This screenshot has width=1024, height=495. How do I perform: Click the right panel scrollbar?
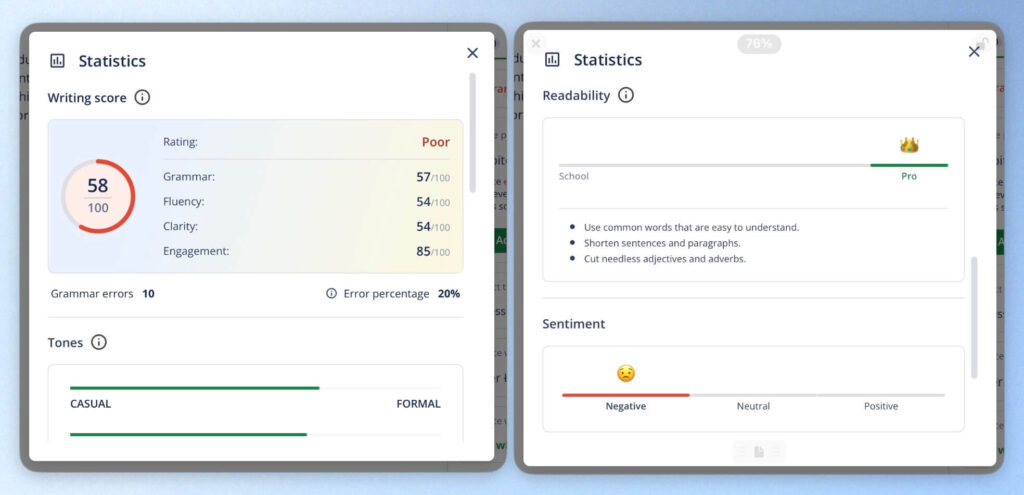pos(974,317)
